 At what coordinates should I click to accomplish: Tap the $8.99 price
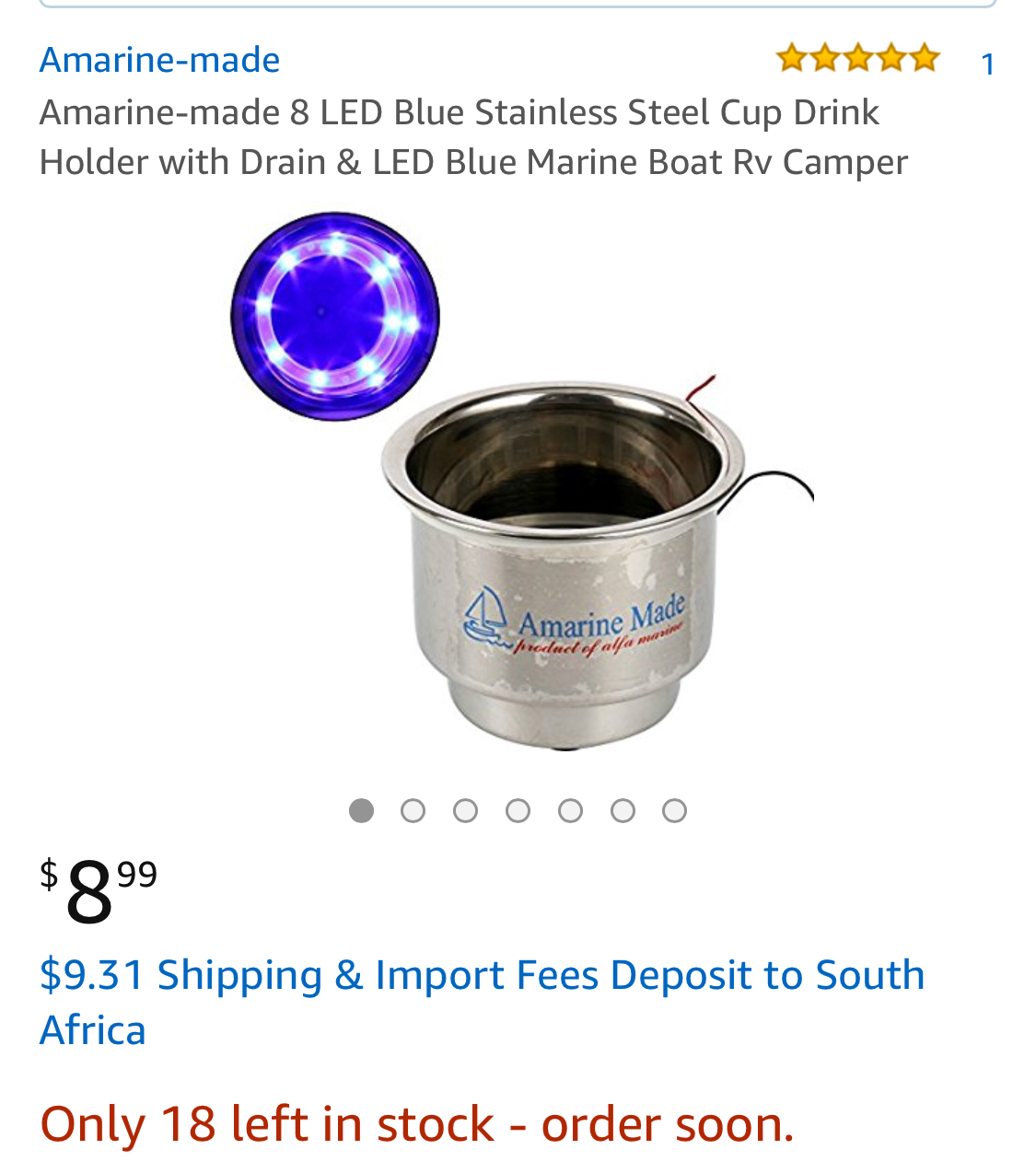pyautogui.click(x=99, y=889)
